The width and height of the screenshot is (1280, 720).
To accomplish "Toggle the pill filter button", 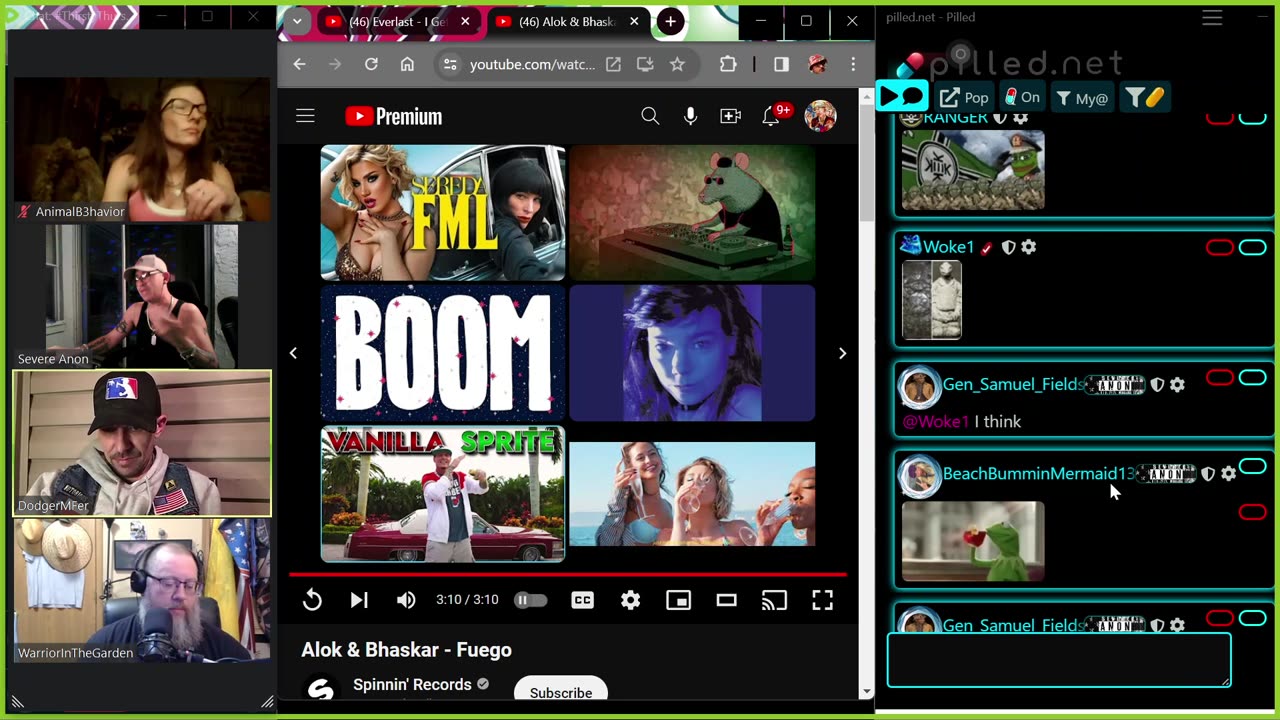I will 1145,97.
